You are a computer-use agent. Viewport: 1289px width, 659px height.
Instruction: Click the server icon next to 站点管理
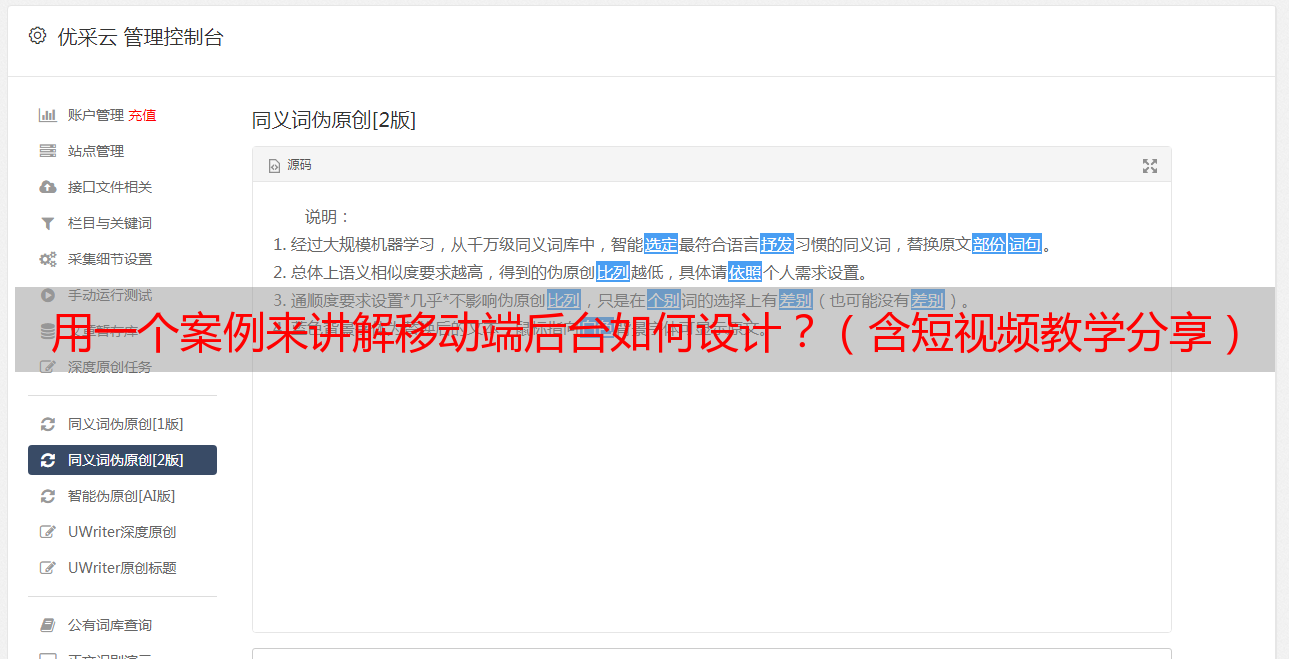click(47, 151)
